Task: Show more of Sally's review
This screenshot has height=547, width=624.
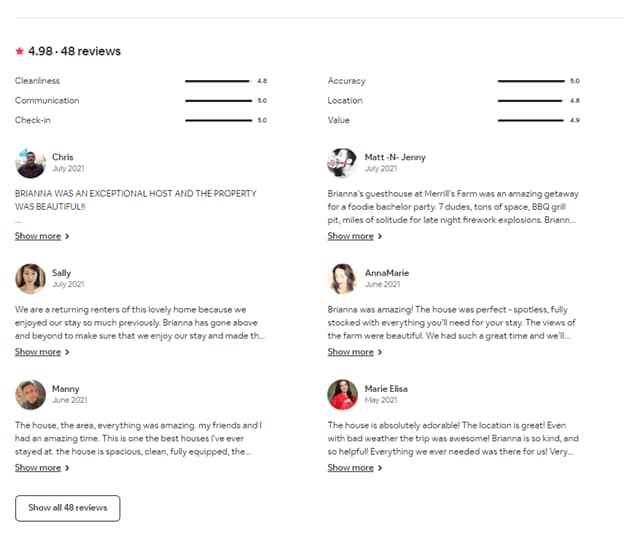Action: [42, 352]
